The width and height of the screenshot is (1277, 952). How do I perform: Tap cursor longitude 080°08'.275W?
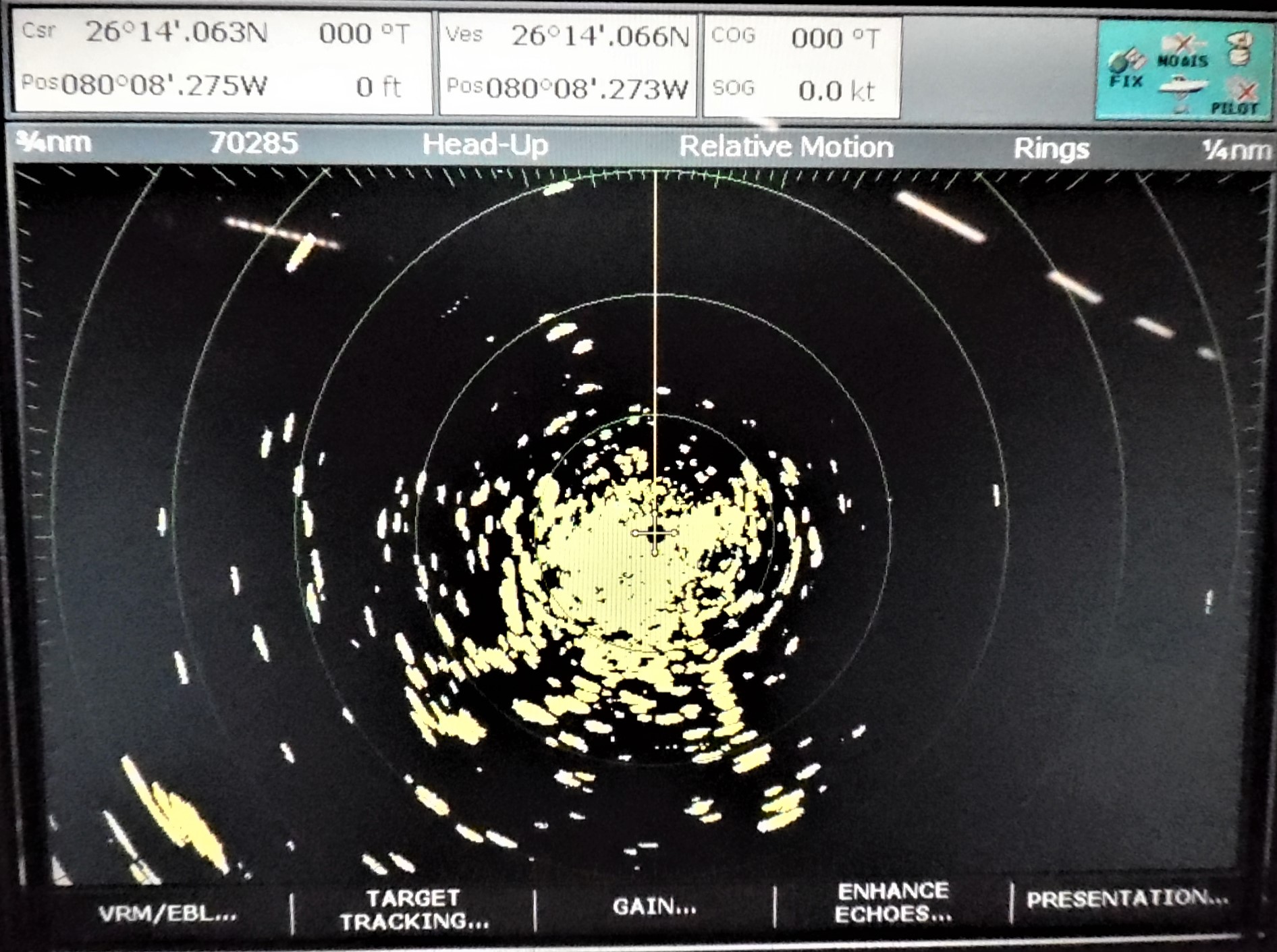tap(164, 85)
